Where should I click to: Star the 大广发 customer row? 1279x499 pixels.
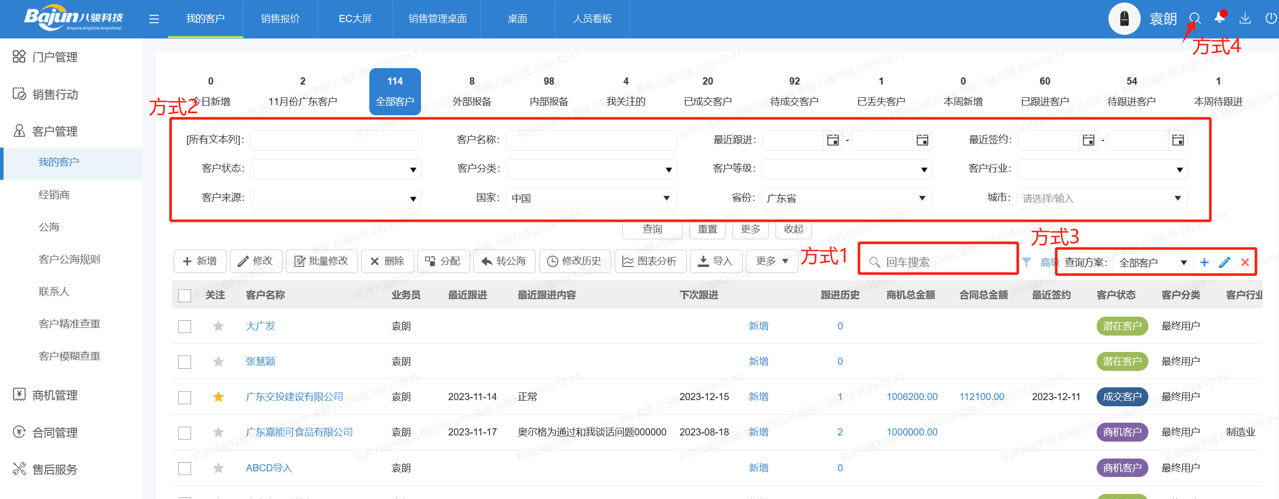click(218, 326)
